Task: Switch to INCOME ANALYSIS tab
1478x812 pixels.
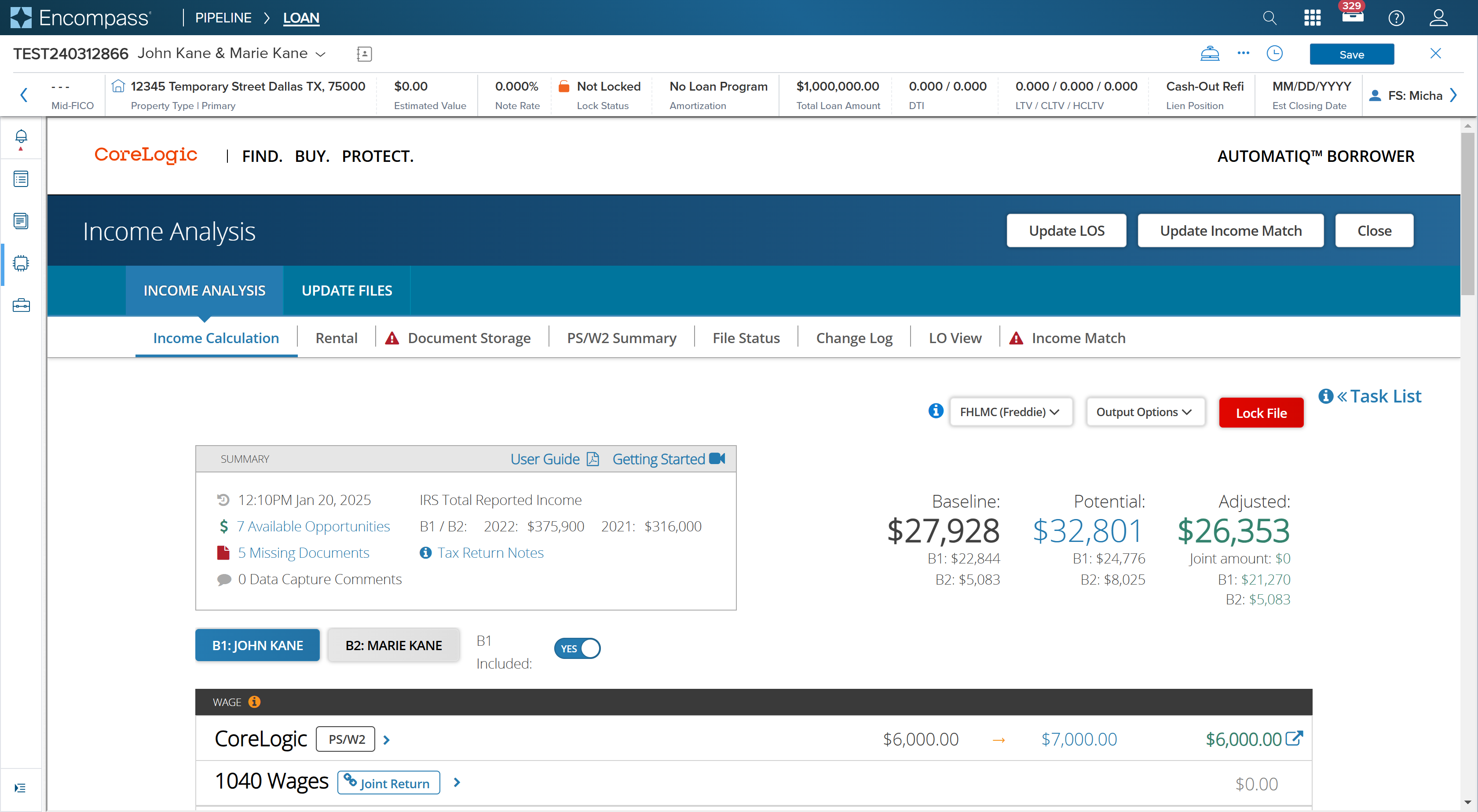Action: pos(204,290)
